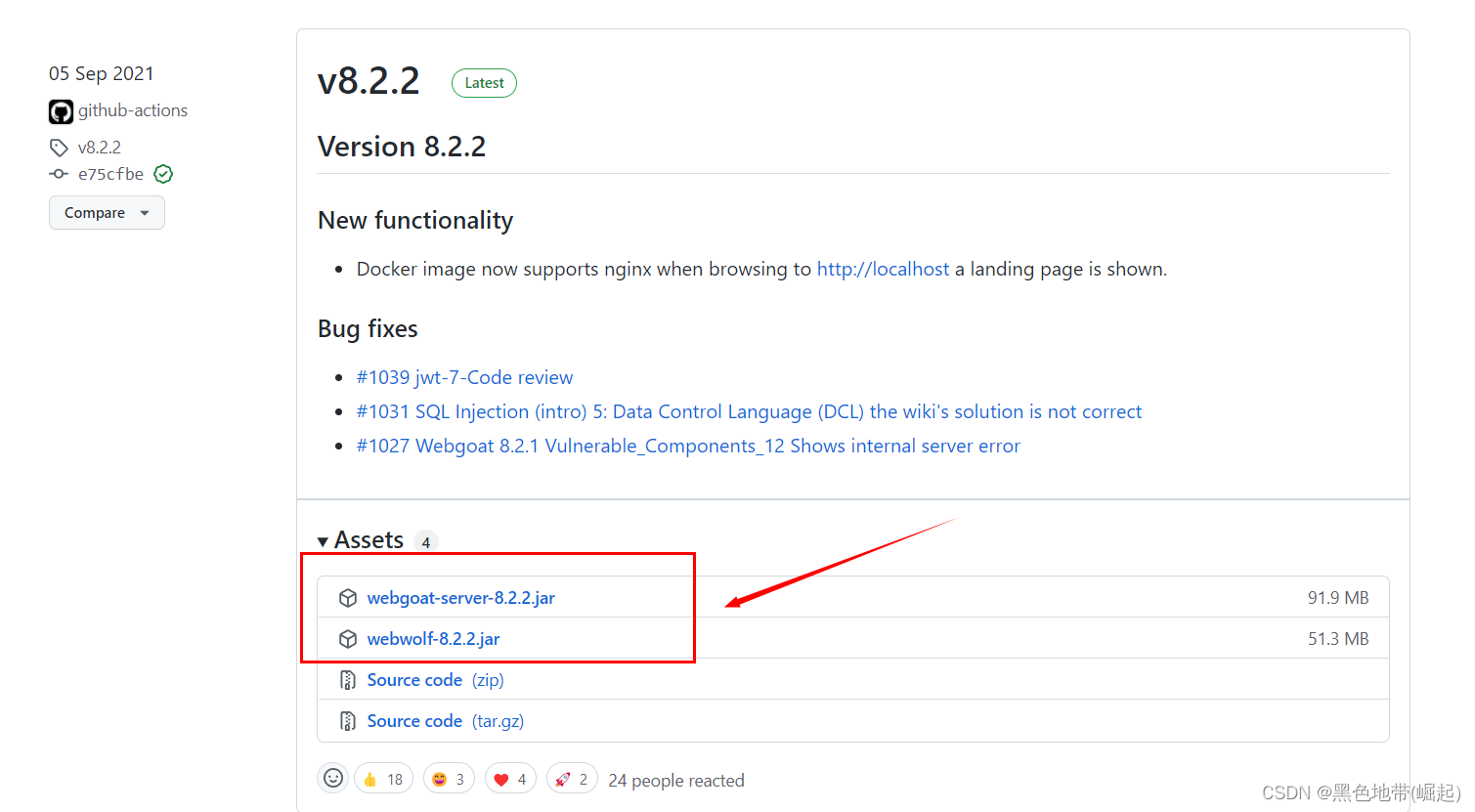Open commit e75cfbe

110,174
